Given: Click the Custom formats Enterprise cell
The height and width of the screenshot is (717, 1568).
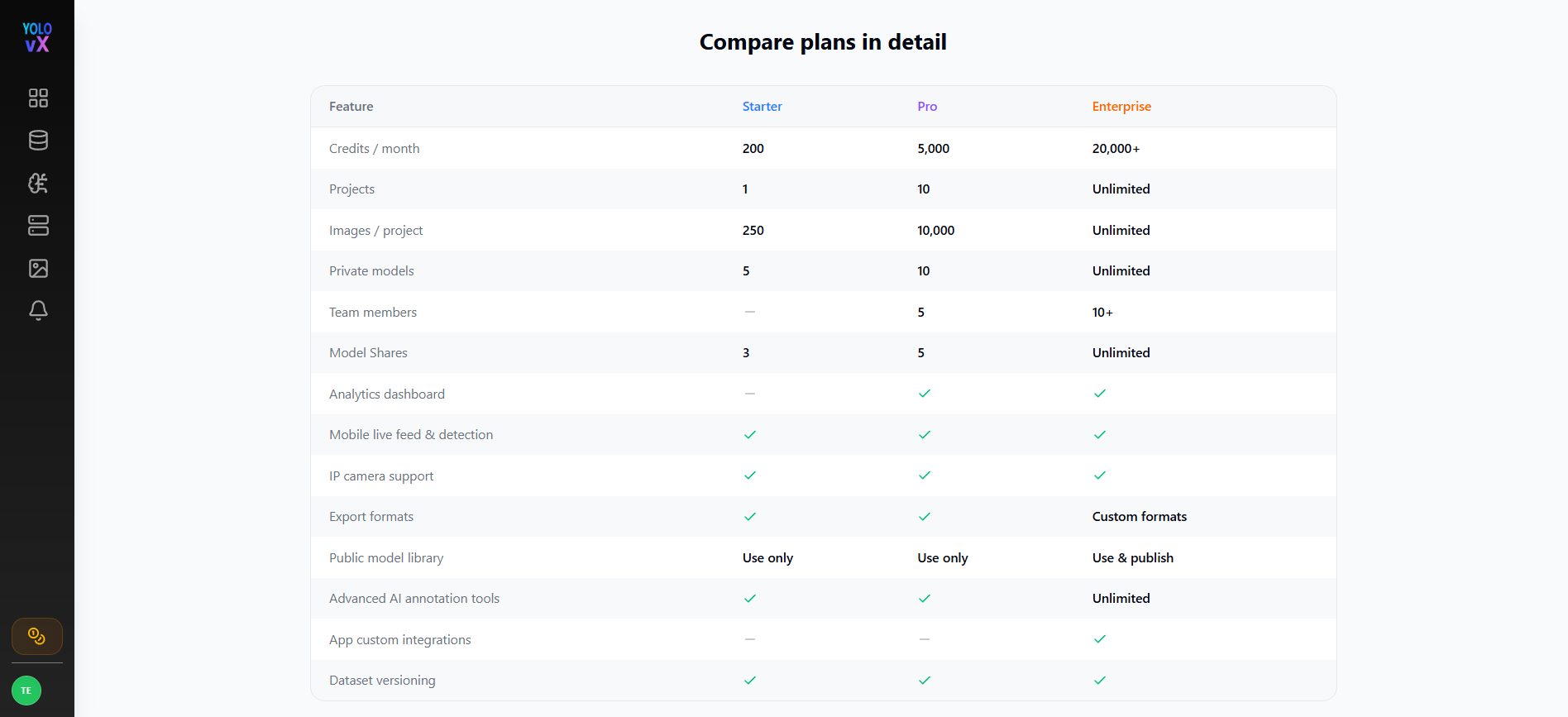Looking at the screenshot, I should pos(1139,517).
